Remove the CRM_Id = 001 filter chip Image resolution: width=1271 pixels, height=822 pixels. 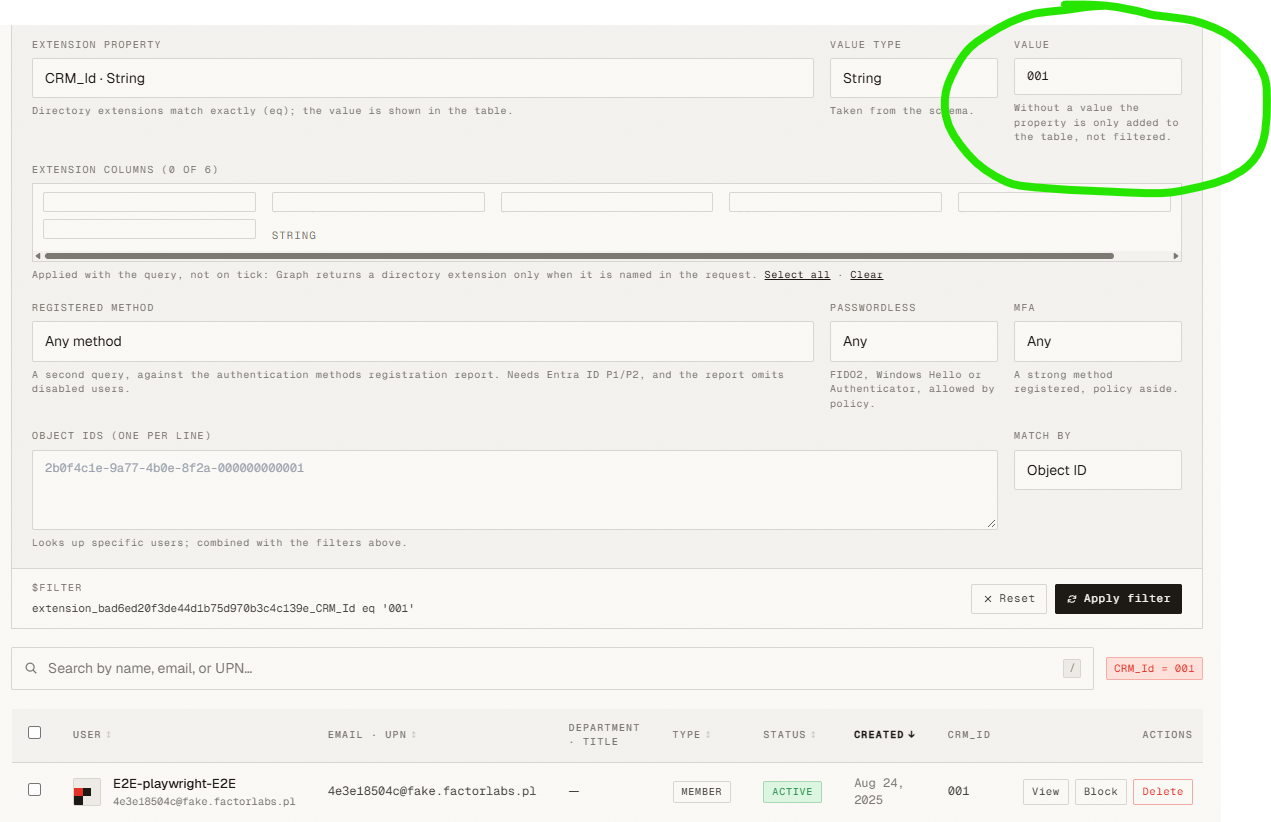[x=1154, y=669]
